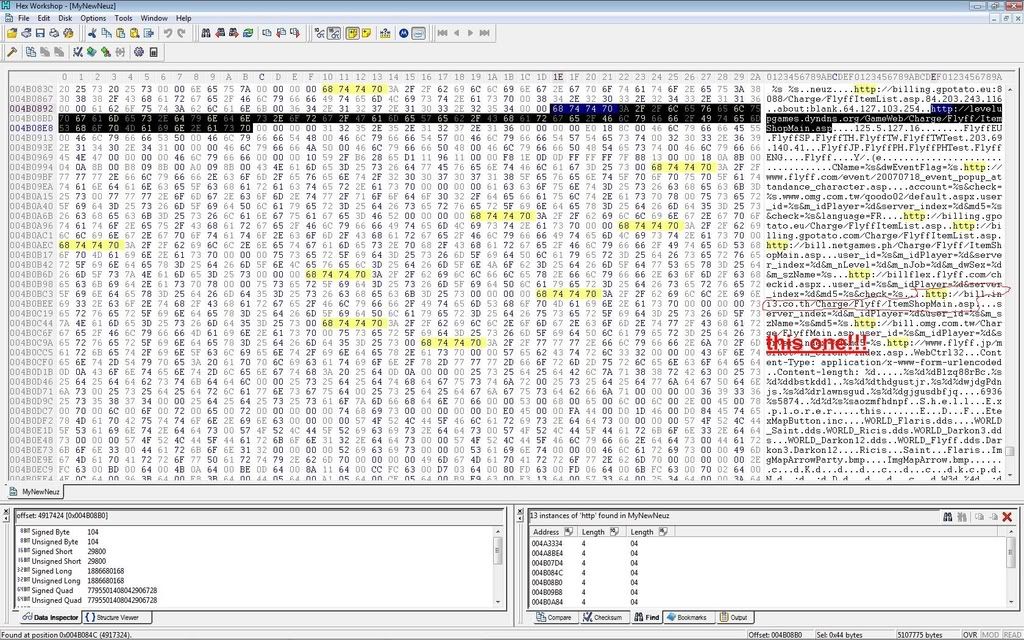Switch to the Checksum tab
The width and height of the screenshot is (1024, 640).
click(x=607, y=618)
